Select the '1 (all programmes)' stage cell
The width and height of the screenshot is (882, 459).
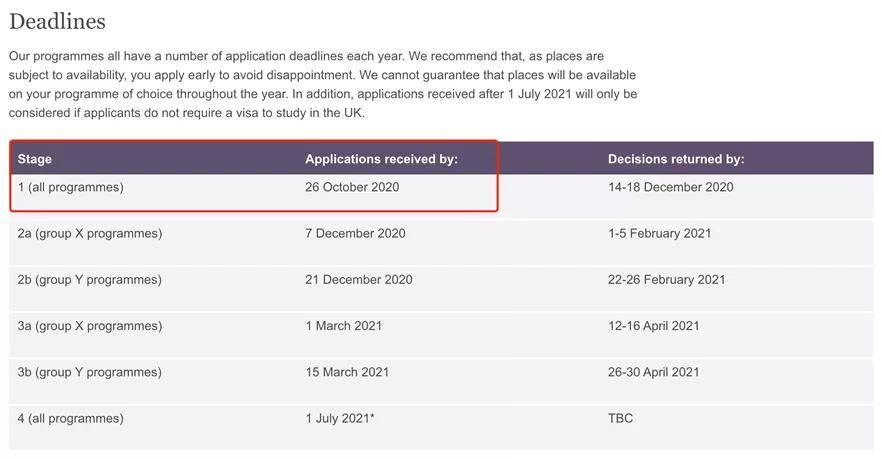[71, 187]
